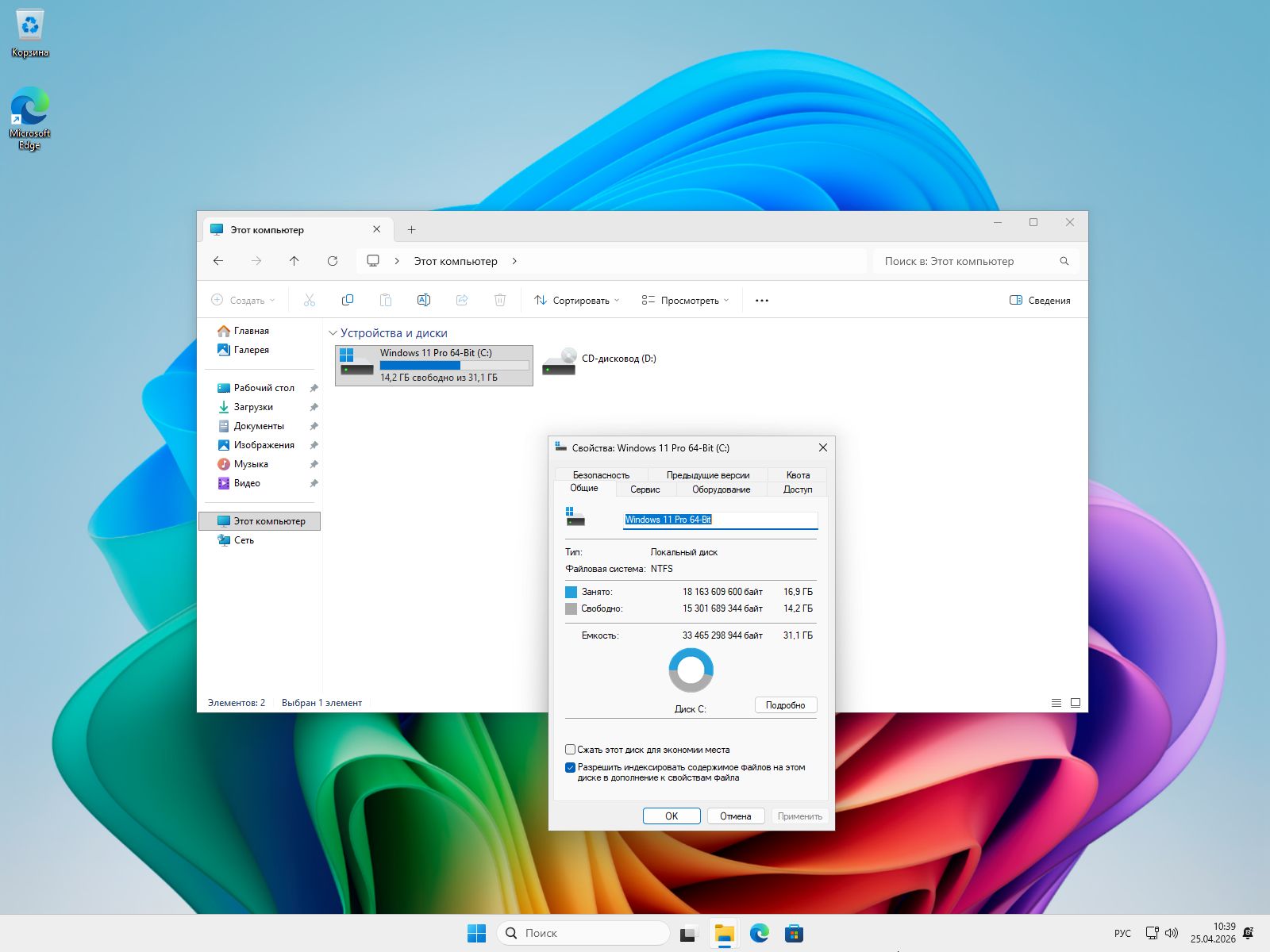Toggle the Сведения details pane
Image resolution: width=1270 pixels, height=952 pixels.
coord(1040,301)
